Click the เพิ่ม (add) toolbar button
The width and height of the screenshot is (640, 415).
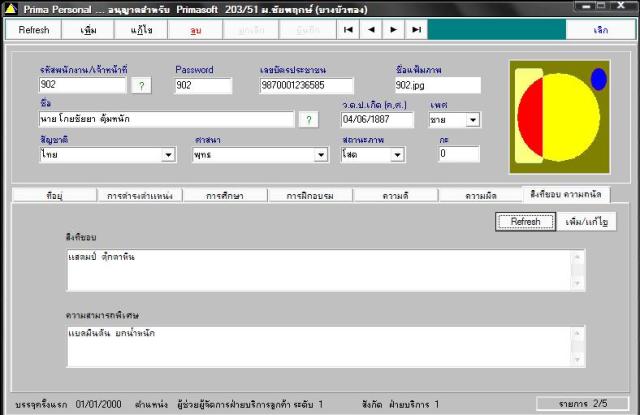(88, 30)
